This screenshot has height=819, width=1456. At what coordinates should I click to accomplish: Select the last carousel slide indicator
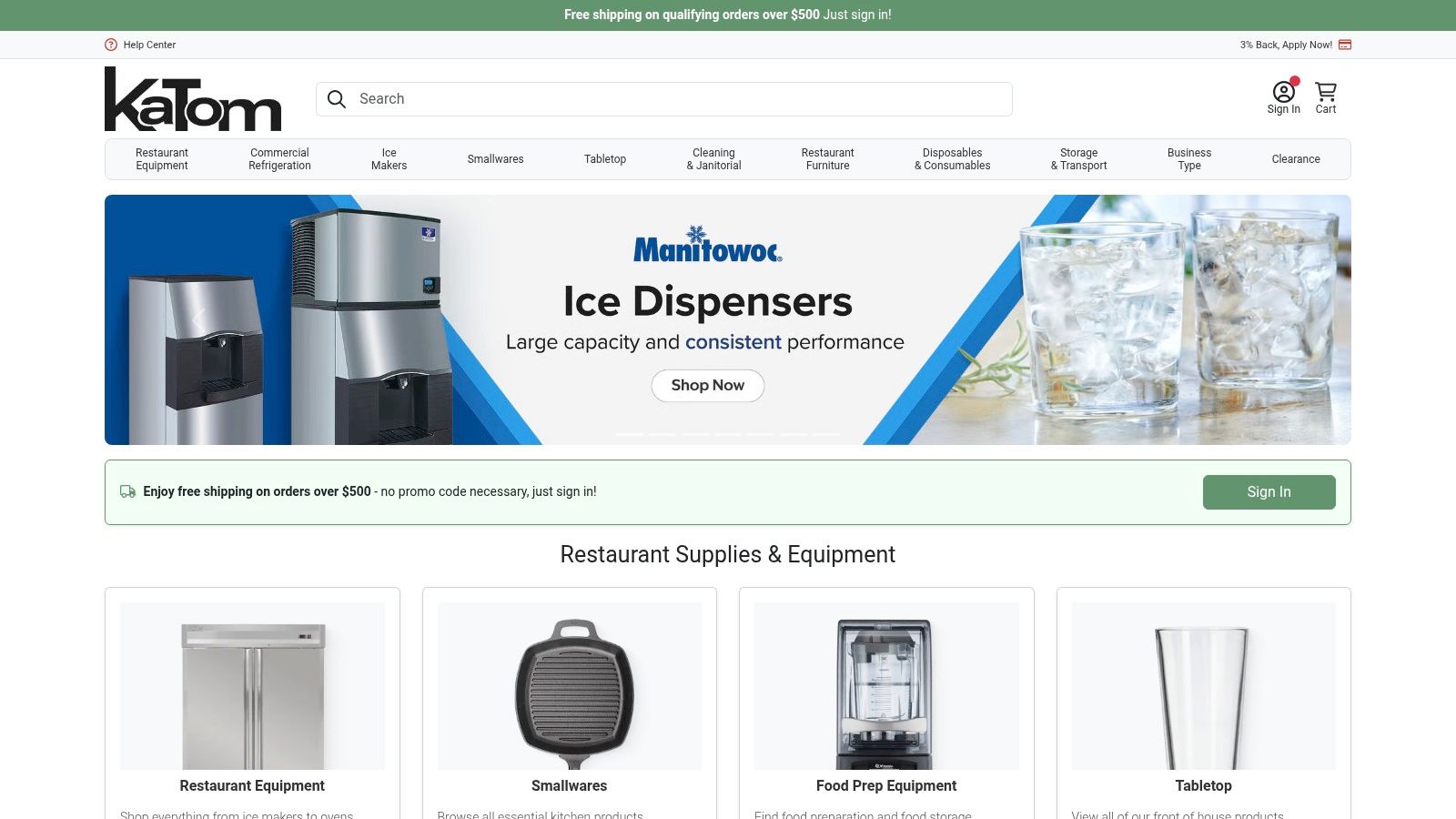click(x=826, y=434)
